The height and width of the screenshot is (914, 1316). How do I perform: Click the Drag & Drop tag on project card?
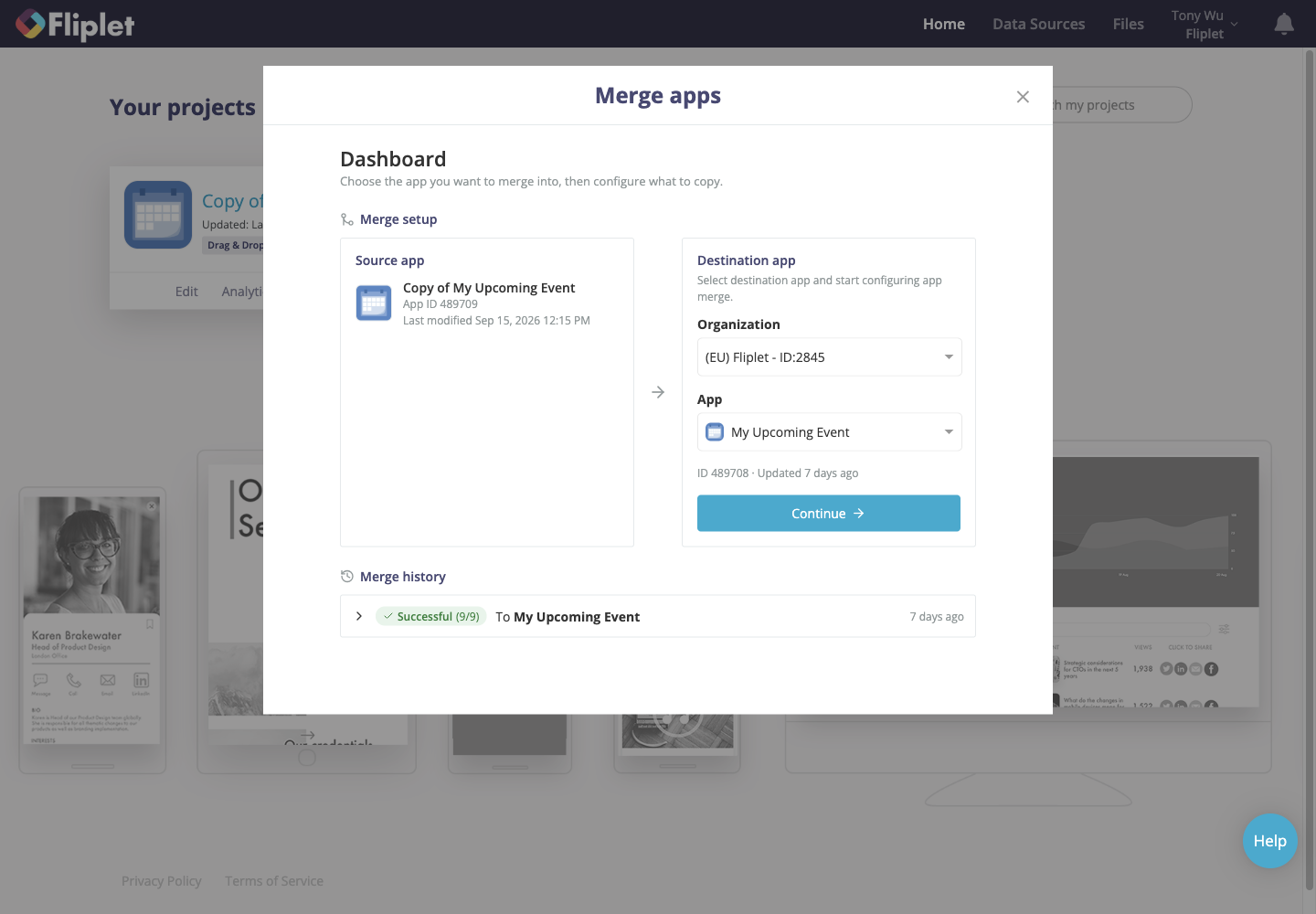(234, 245)
